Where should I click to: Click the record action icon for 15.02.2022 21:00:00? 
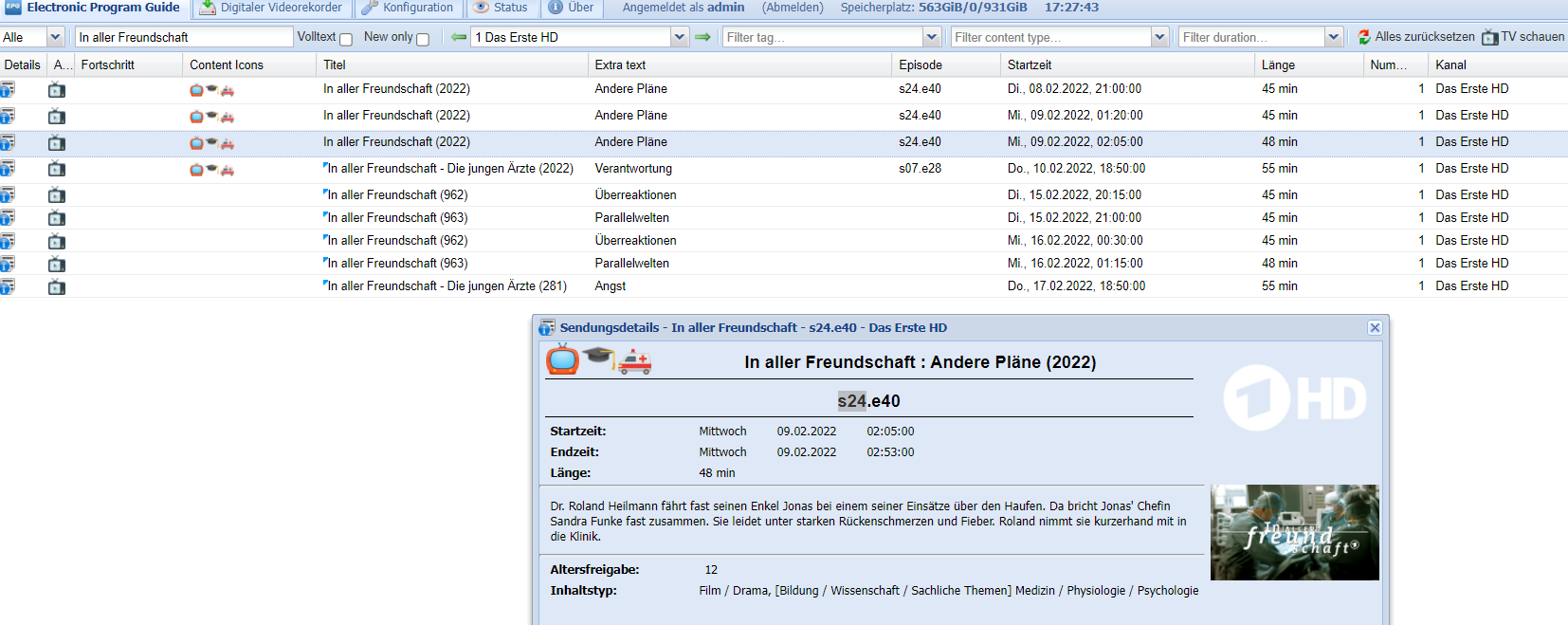pyautogui.click(x=57, y=219)
